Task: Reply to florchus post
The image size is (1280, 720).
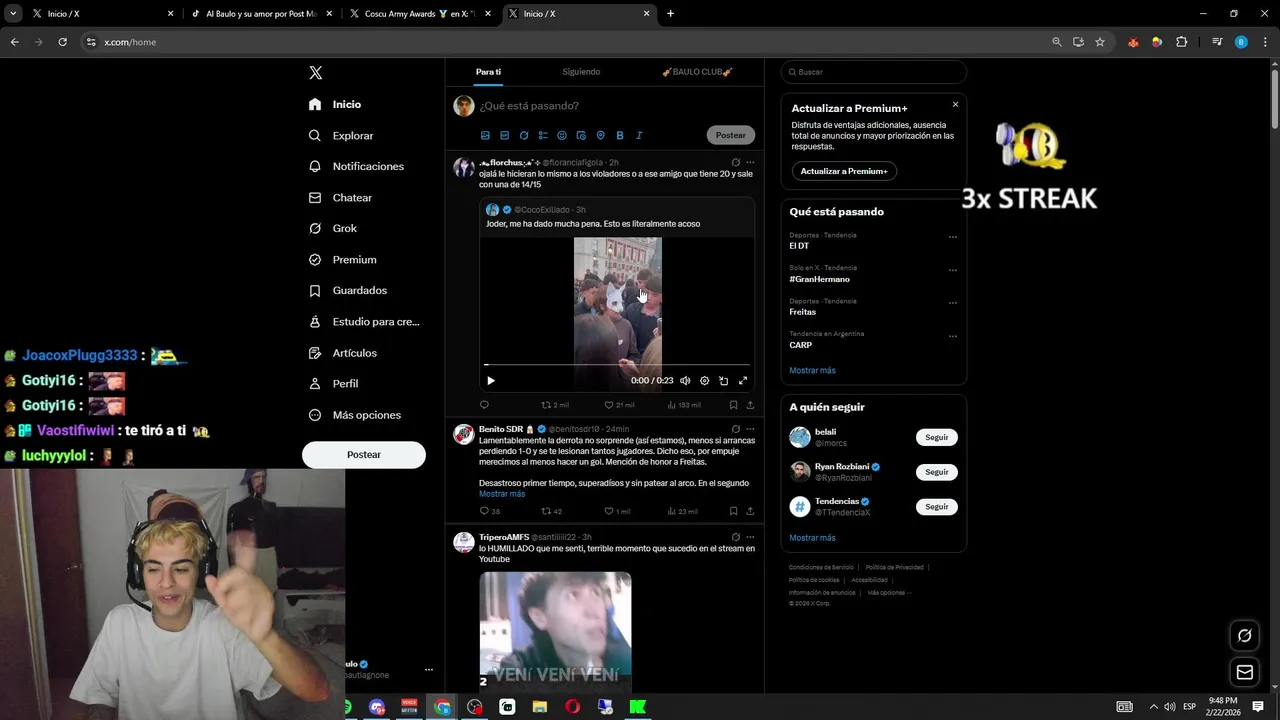Action: coord(484,405)
